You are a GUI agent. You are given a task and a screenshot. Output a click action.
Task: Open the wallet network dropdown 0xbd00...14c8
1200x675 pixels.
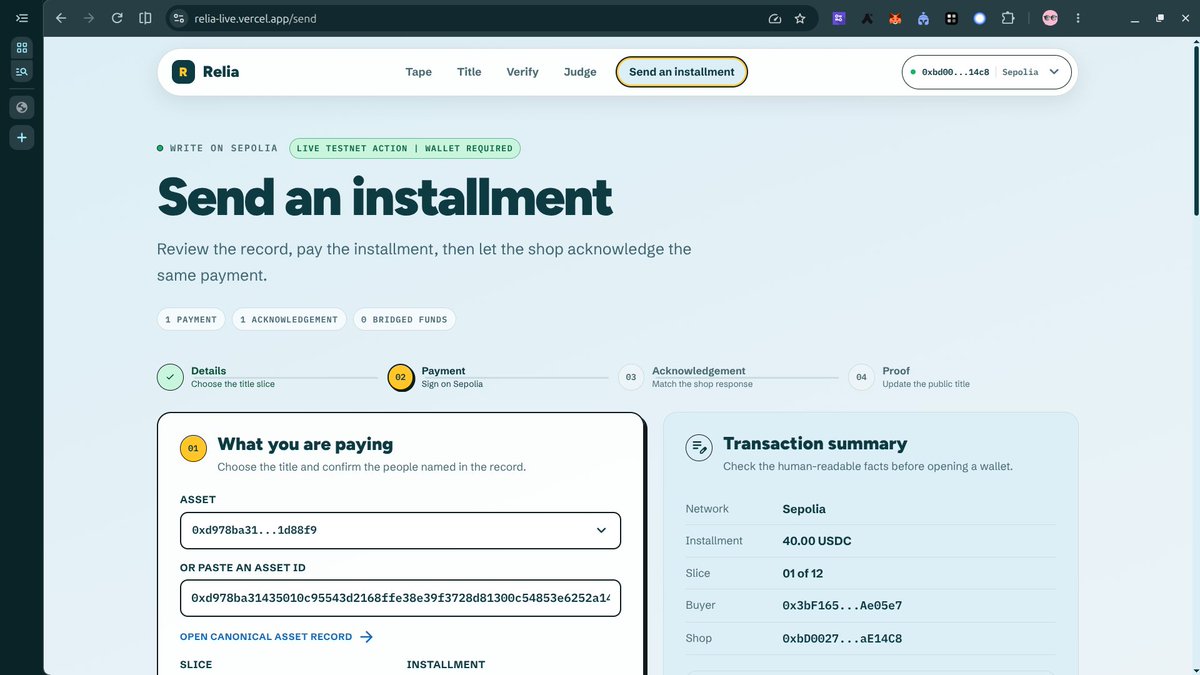(x=987, y=72)
